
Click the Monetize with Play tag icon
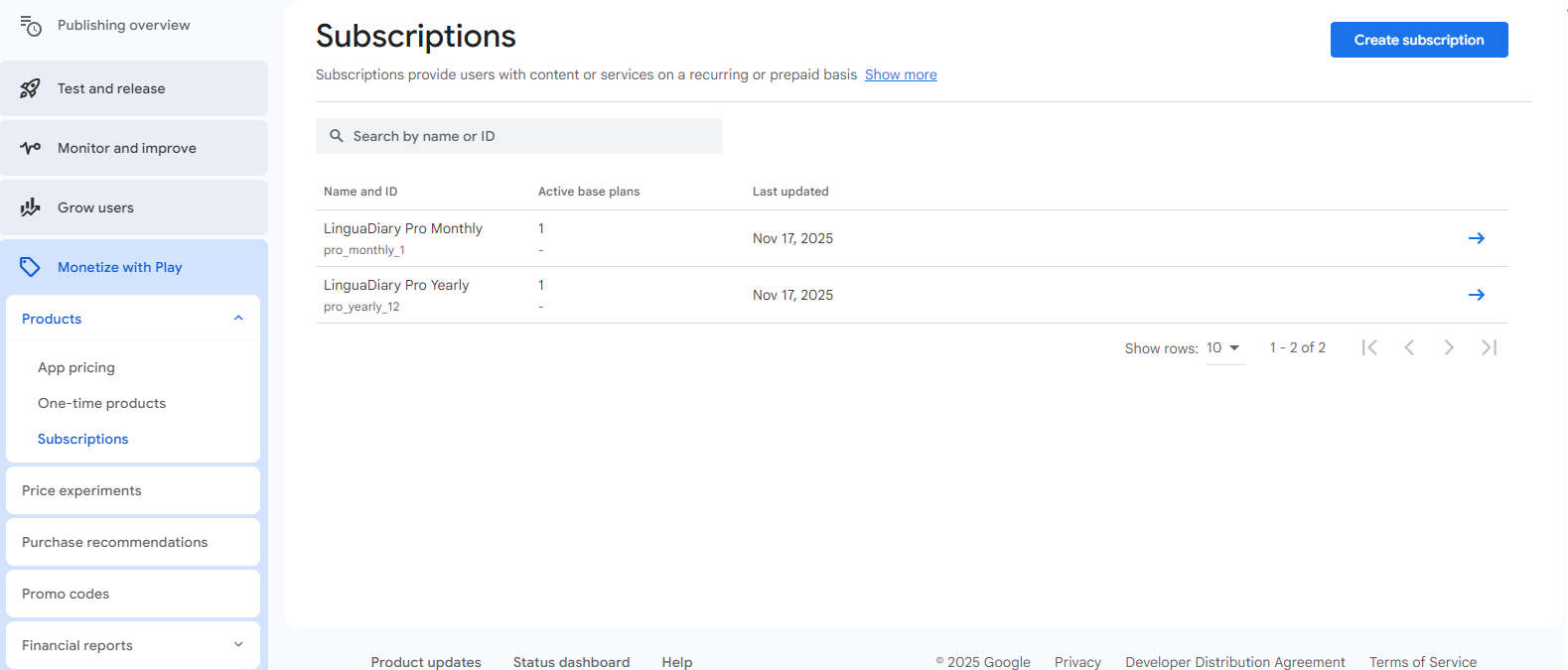click(31, 267)
